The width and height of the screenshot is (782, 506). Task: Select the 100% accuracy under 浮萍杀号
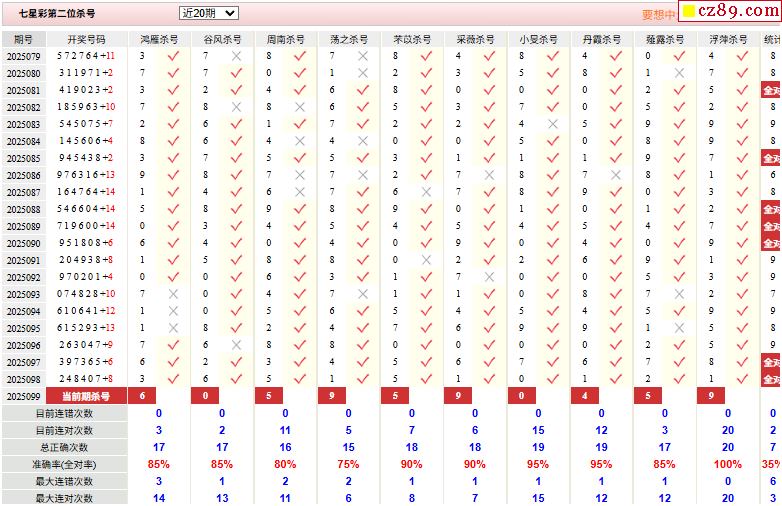pos(728,464)
